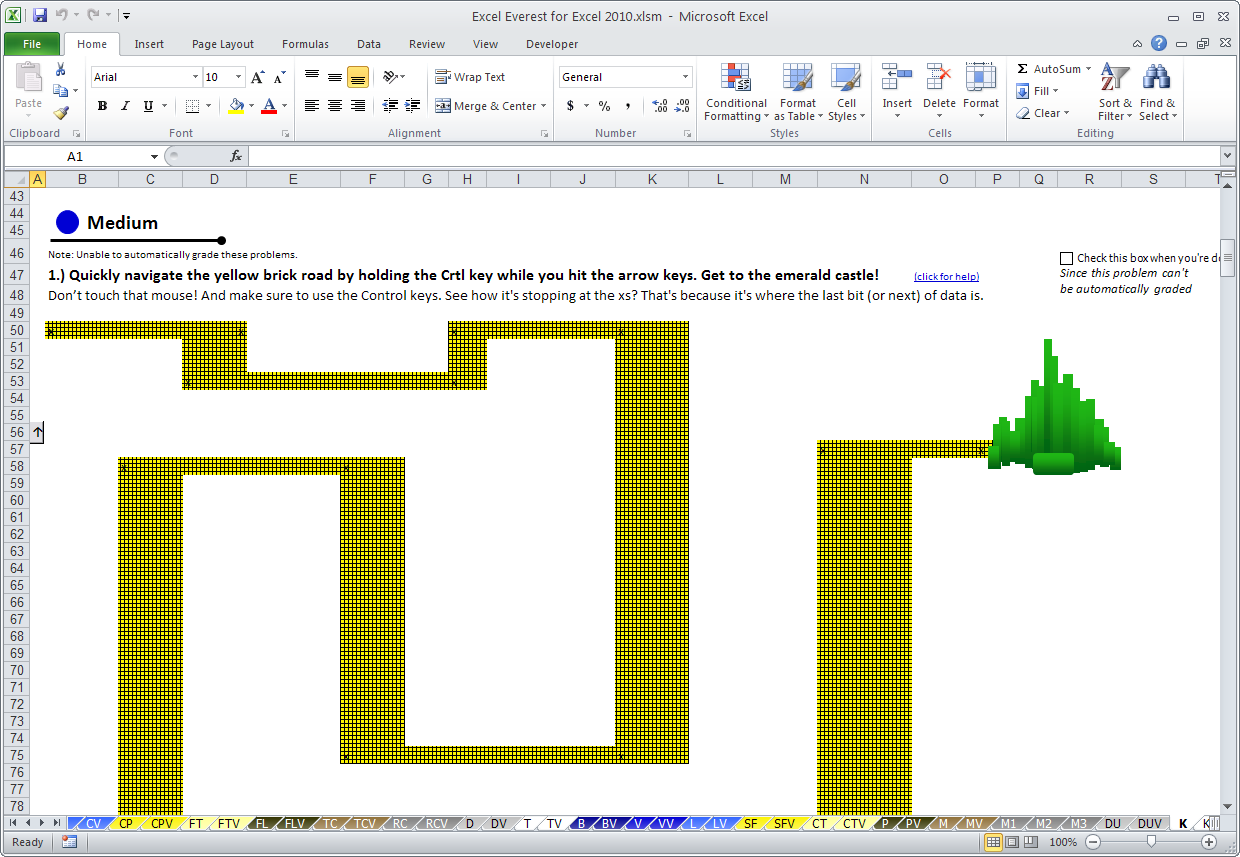Click the zoom slider handle

pos(1151,842)
